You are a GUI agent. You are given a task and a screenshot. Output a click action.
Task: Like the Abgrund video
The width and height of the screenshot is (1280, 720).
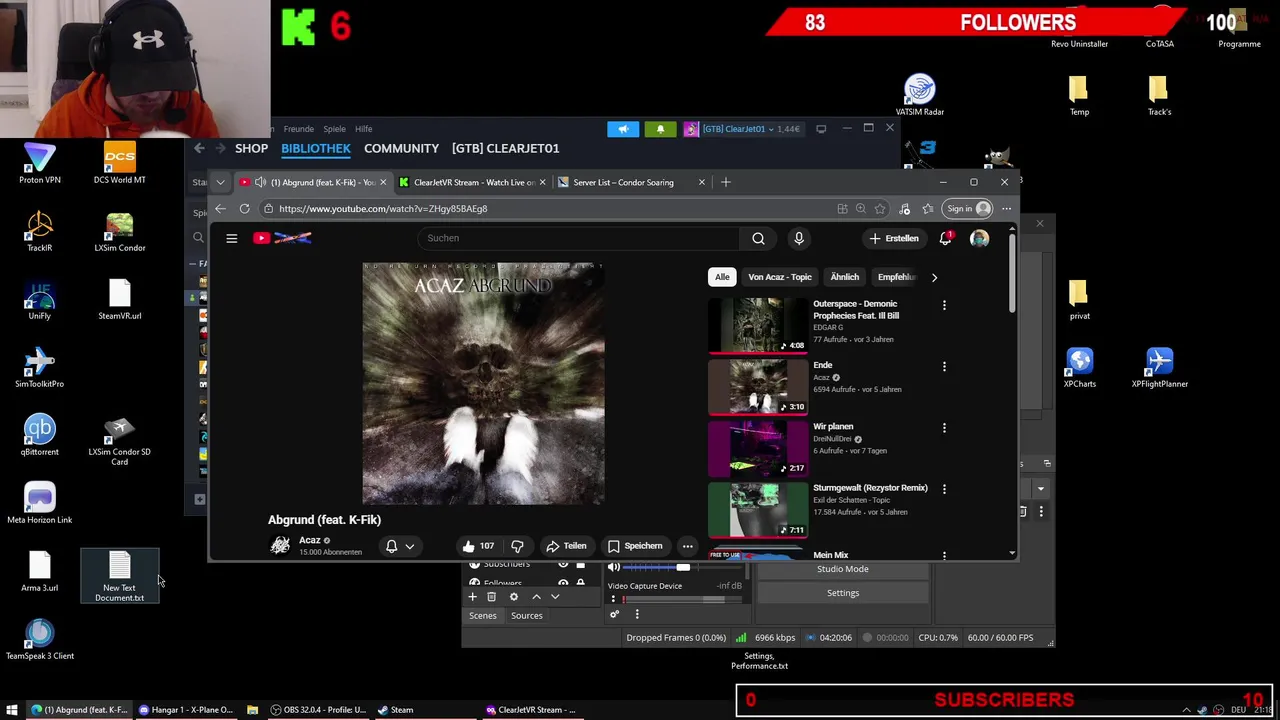click(477, 546)
